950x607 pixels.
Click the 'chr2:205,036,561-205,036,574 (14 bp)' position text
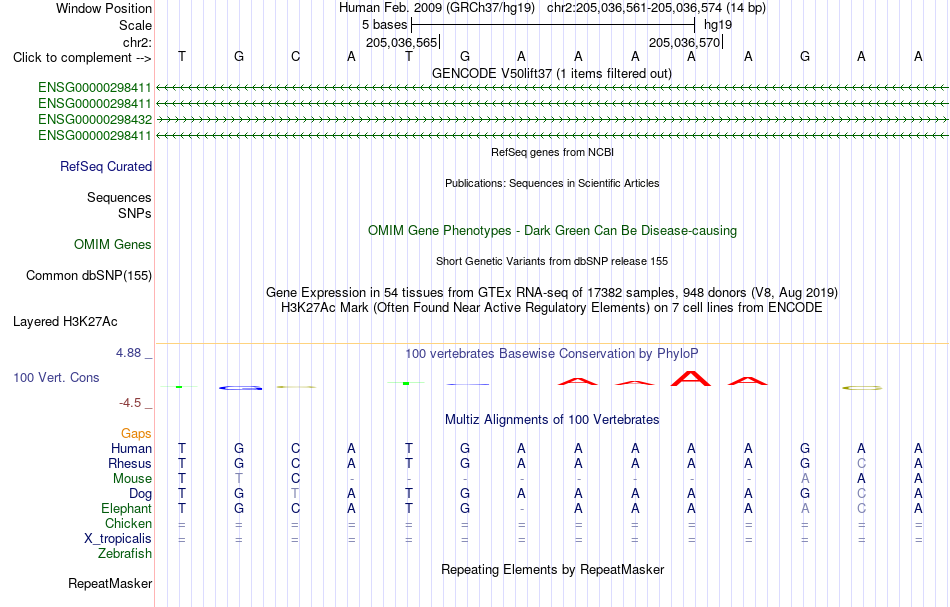(x=656, y=8)
